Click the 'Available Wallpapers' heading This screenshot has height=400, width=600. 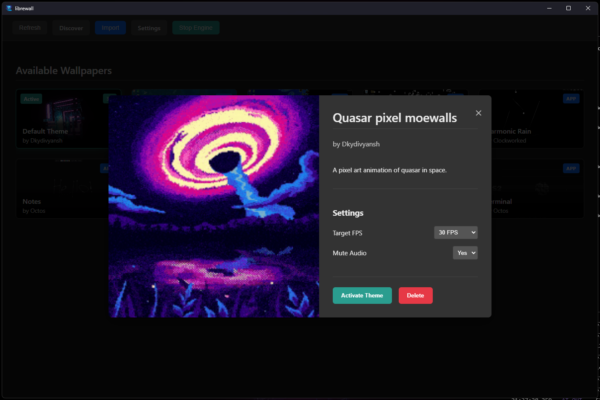coord(64,71)
